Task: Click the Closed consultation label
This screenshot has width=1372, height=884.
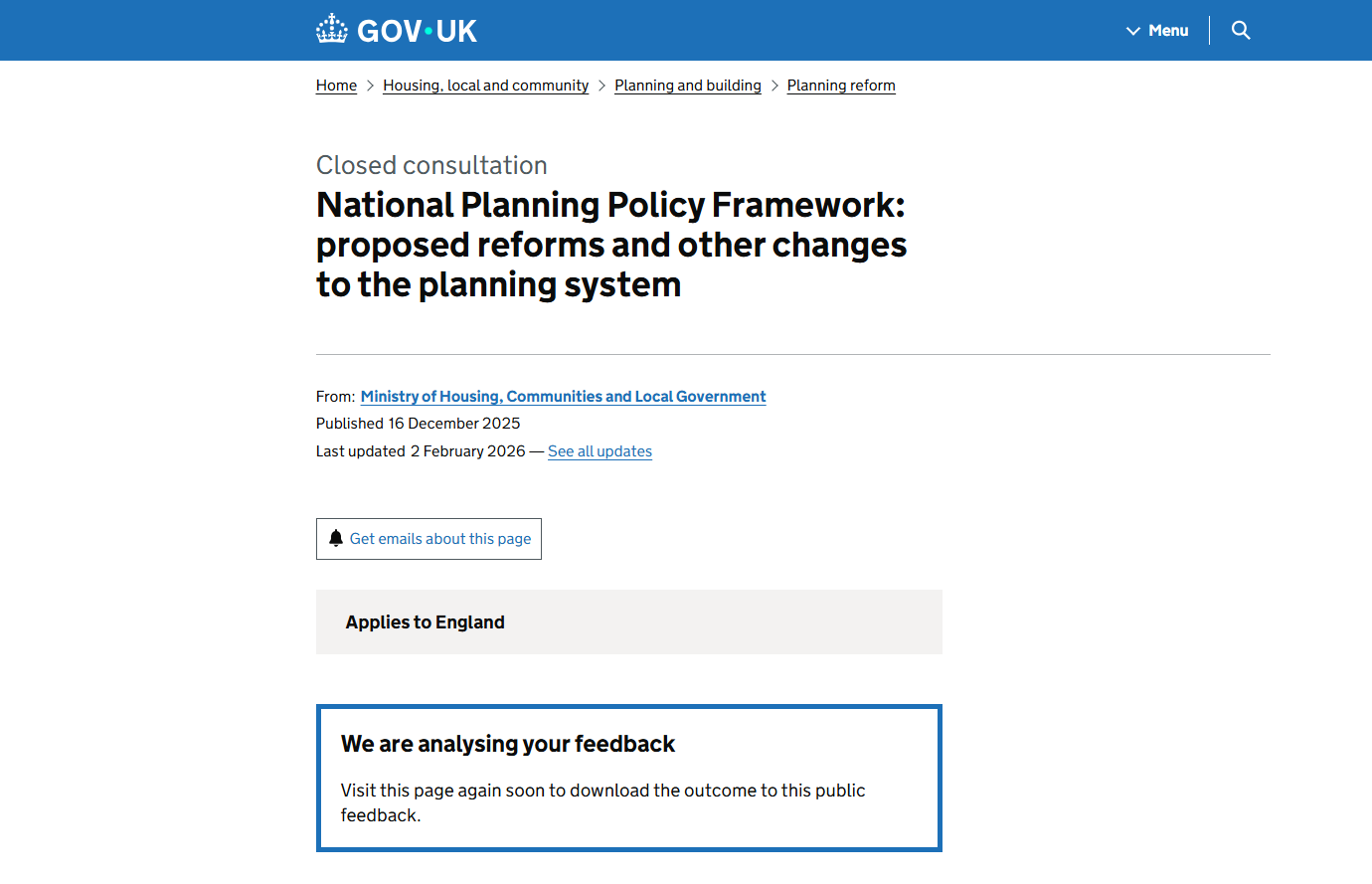Action: [431, 164]
